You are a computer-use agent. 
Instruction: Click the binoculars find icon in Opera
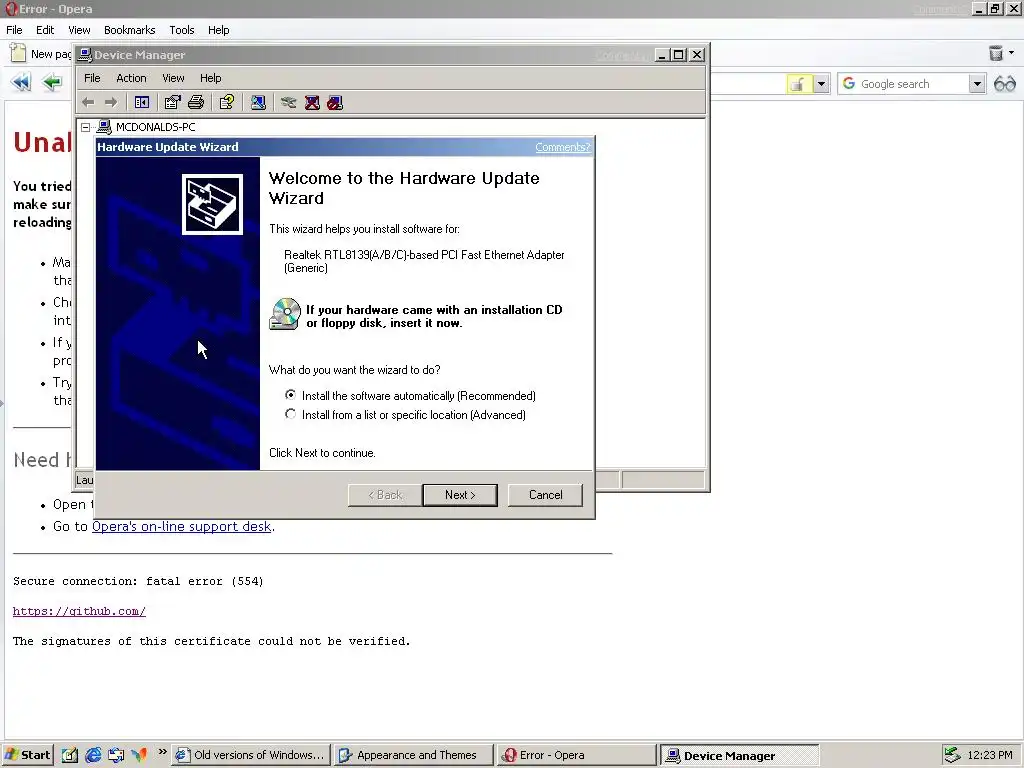click(x=1005, y=84)
